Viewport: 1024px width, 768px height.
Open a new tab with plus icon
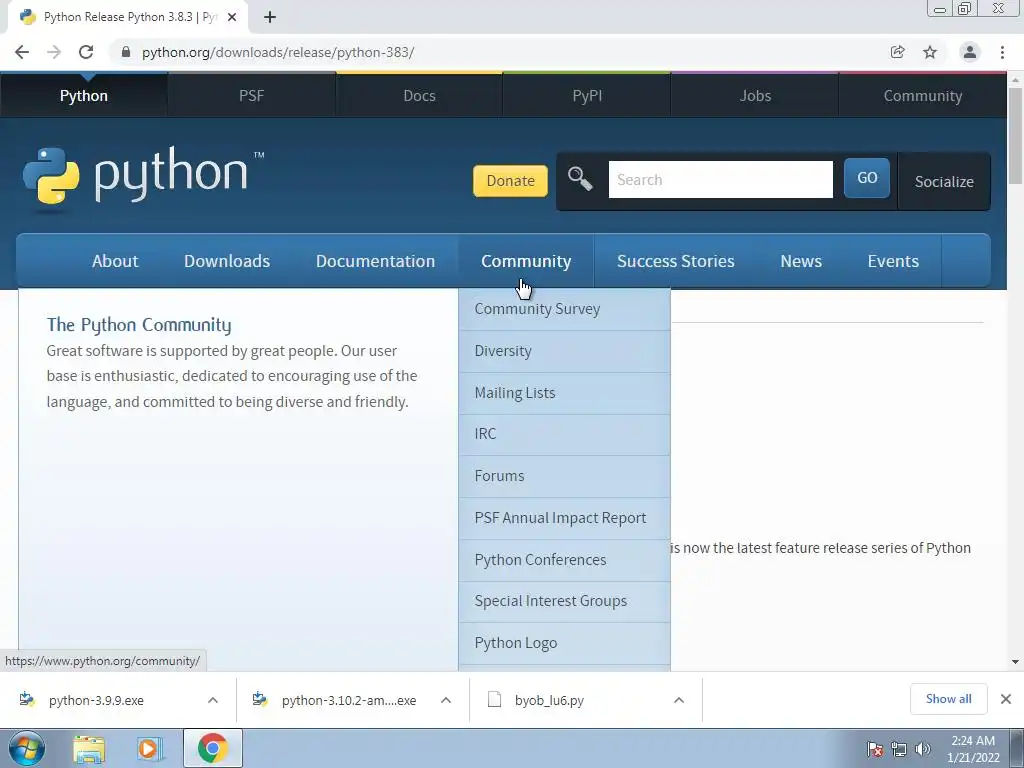click(x=270, y=18)
